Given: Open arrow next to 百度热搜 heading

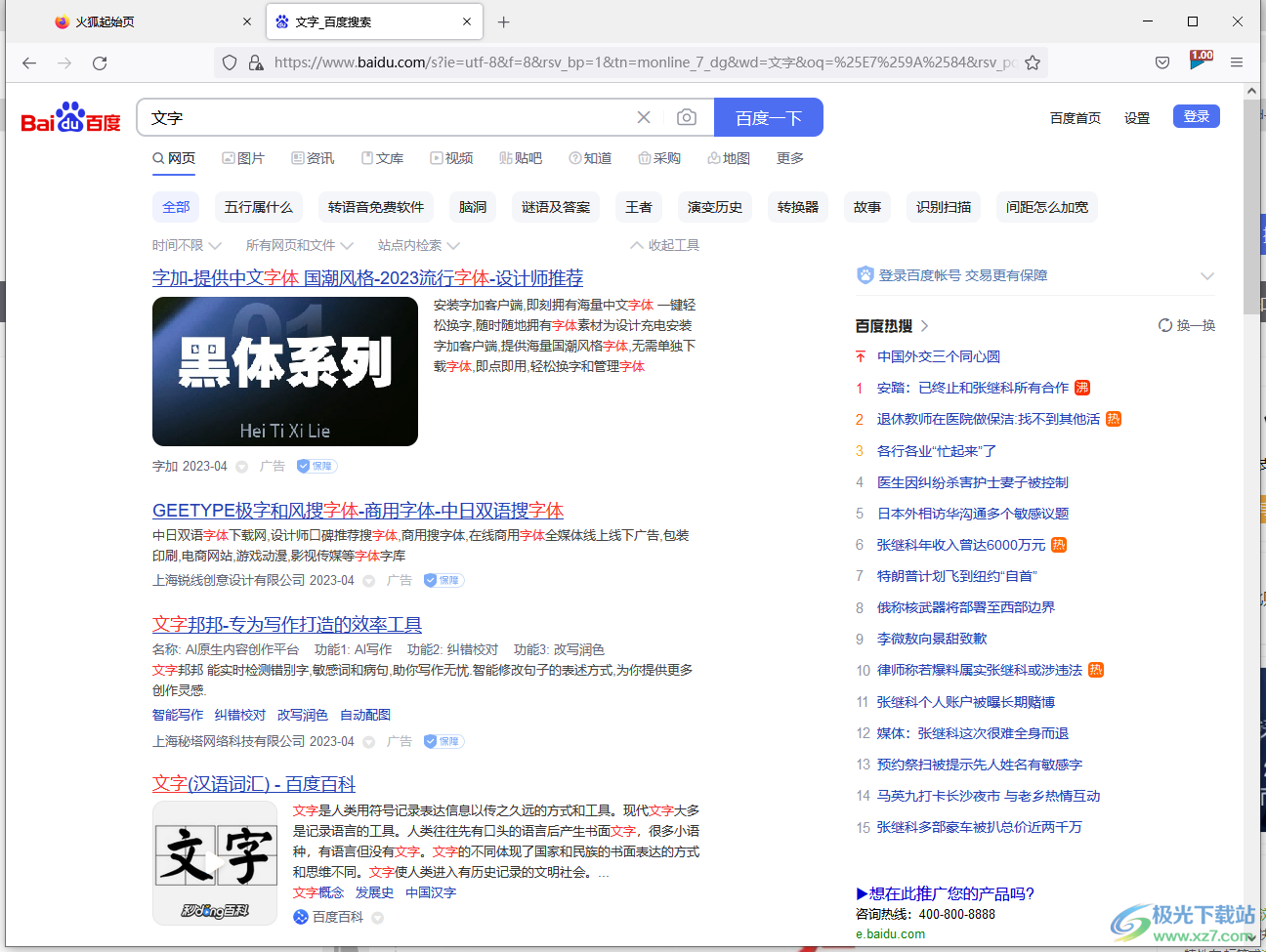Looking at the screenshot, I should click(925, 326).
